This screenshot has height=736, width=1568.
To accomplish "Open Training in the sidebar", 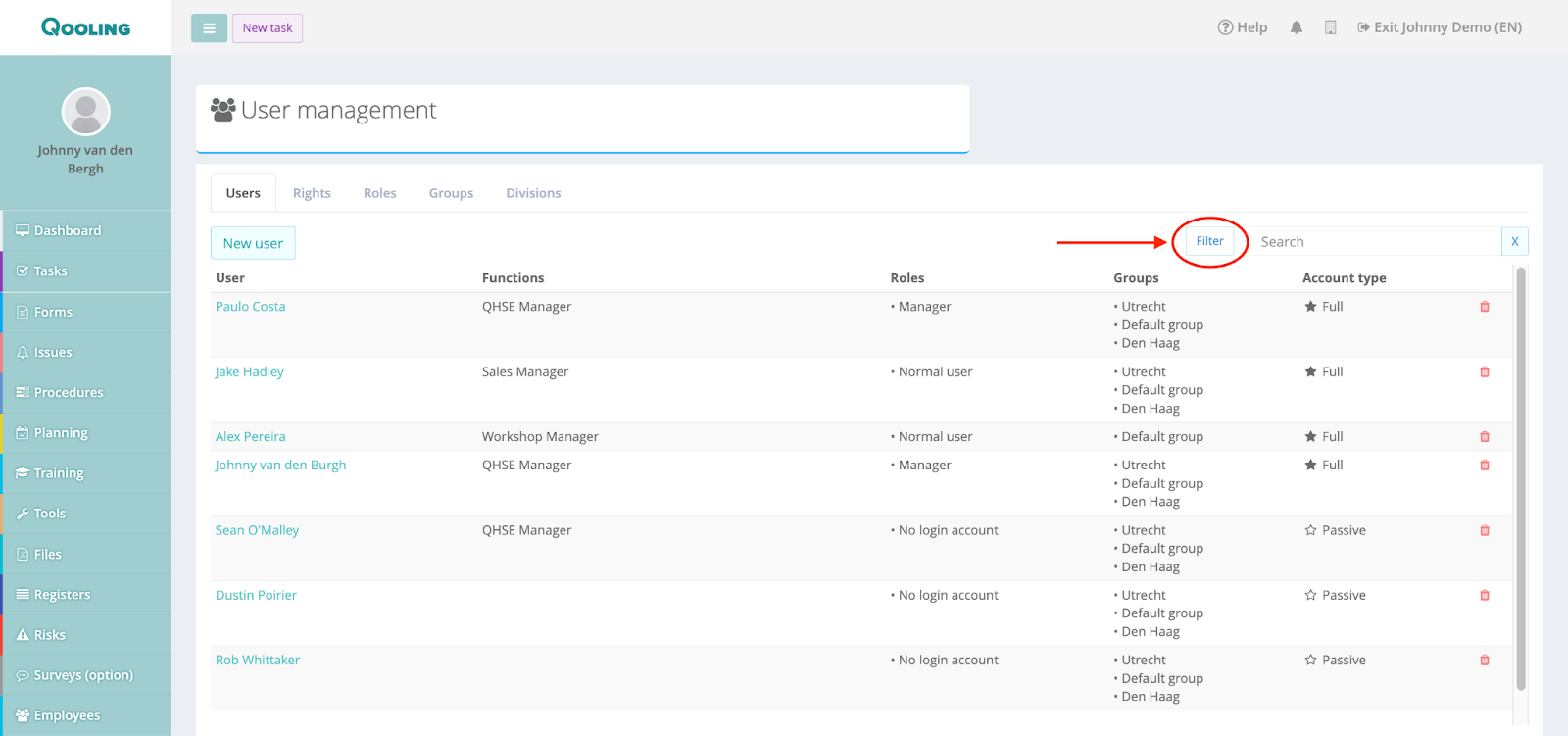I will click(x=86, y=473).
